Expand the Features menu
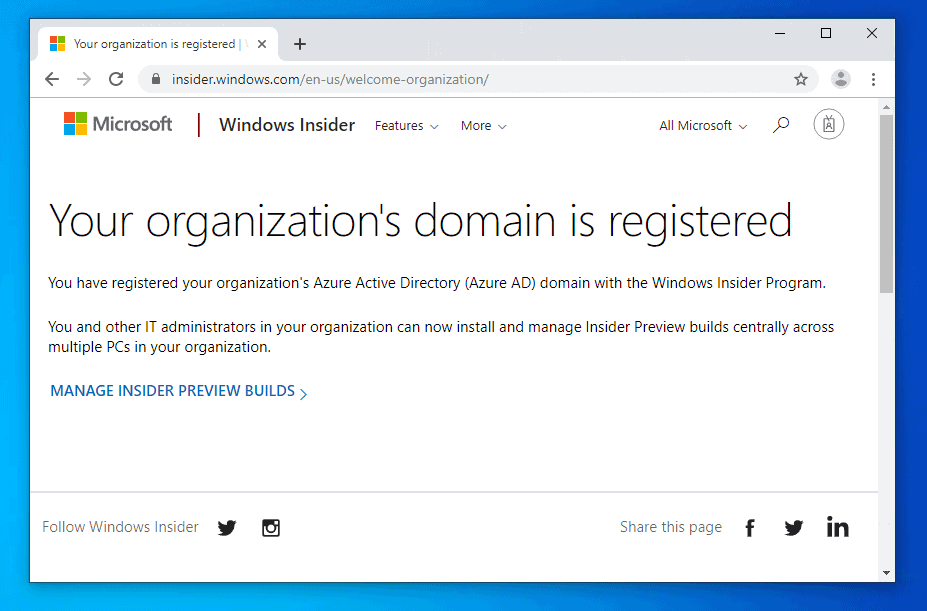This screenshot has width=927, height=611. (406, 126)
